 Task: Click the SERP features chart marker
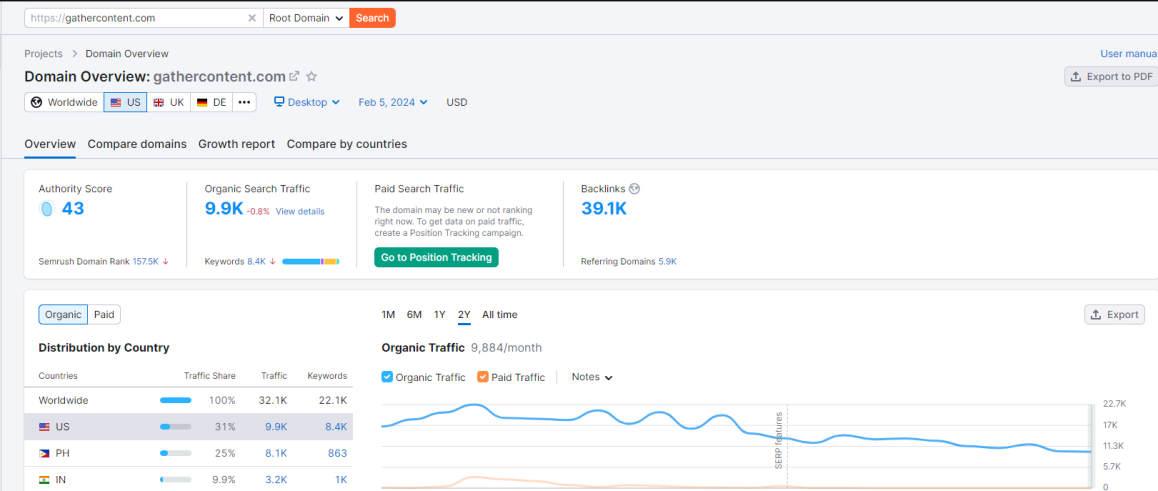778,440
